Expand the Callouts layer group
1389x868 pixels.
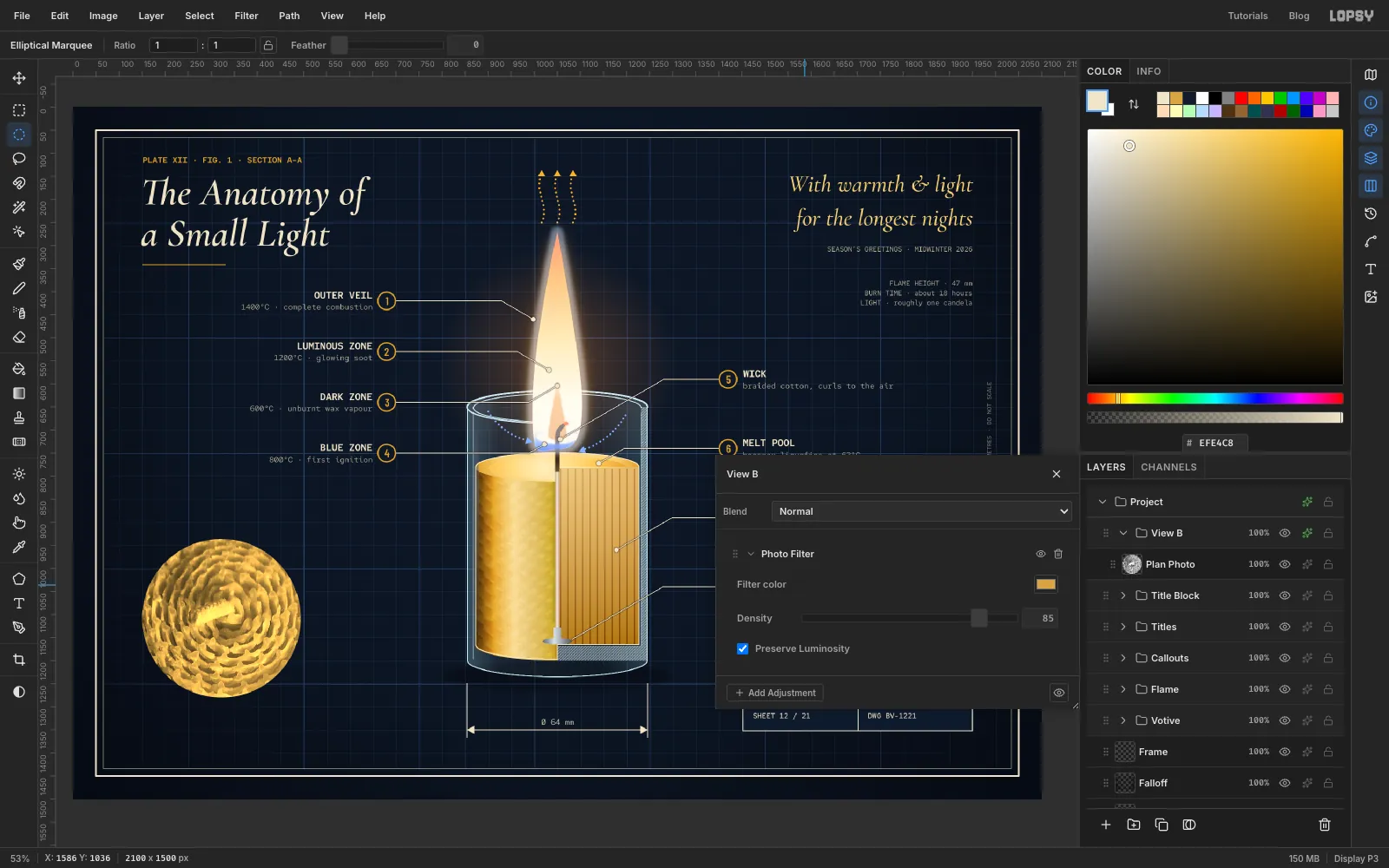coord(1123,658)
